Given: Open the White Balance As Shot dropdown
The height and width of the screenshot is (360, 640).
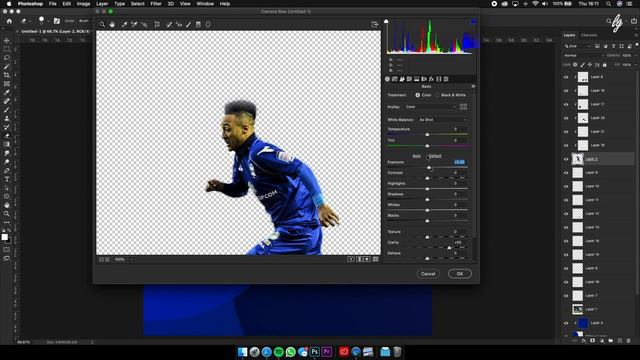Looking at the screenshot, I should (442, 120).
